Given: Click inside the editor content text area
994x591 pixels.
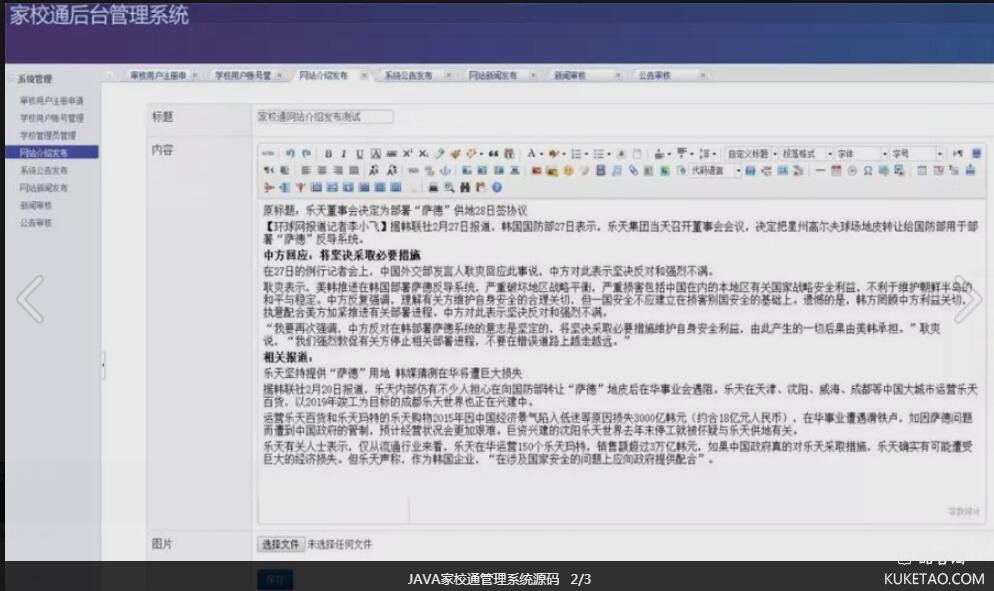Looking at the screenshot, I should pyautogui.click(x=621, y=361).
